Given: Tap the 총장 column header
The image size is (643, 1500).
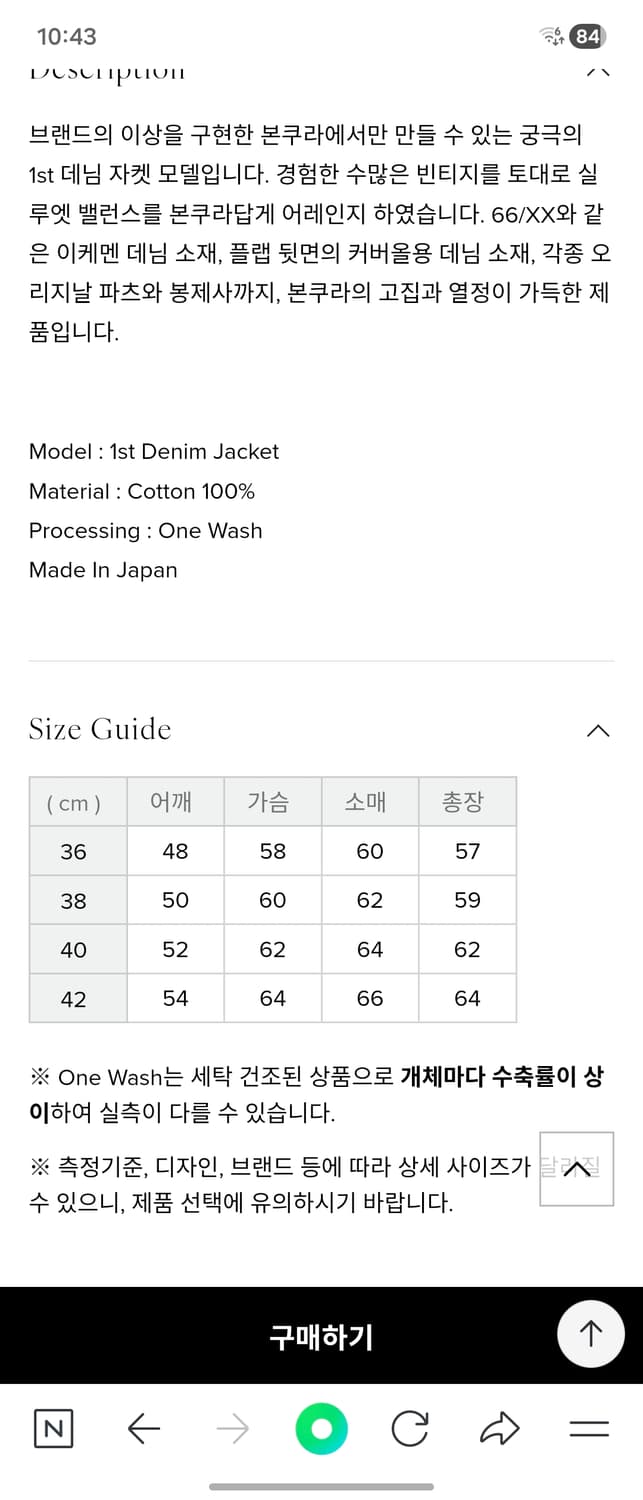Looking at the screenshot, I should (468, 802).
